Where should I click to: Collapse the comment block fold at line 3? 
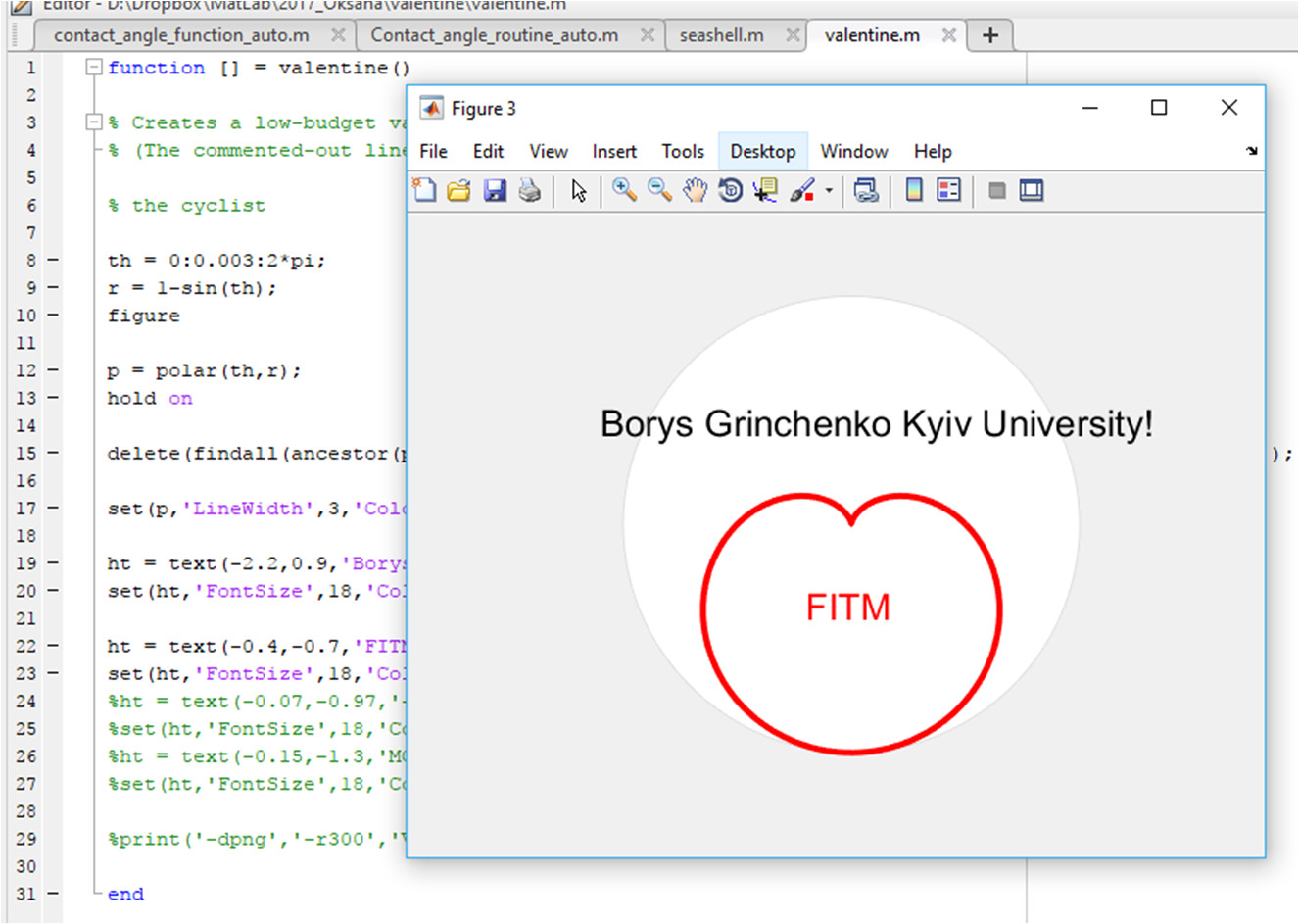pos(94,122)
